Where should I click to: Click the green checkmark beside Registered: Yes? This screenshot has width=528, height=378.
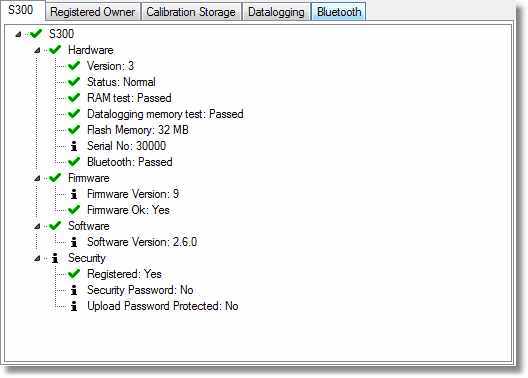(x=74, y=274)
